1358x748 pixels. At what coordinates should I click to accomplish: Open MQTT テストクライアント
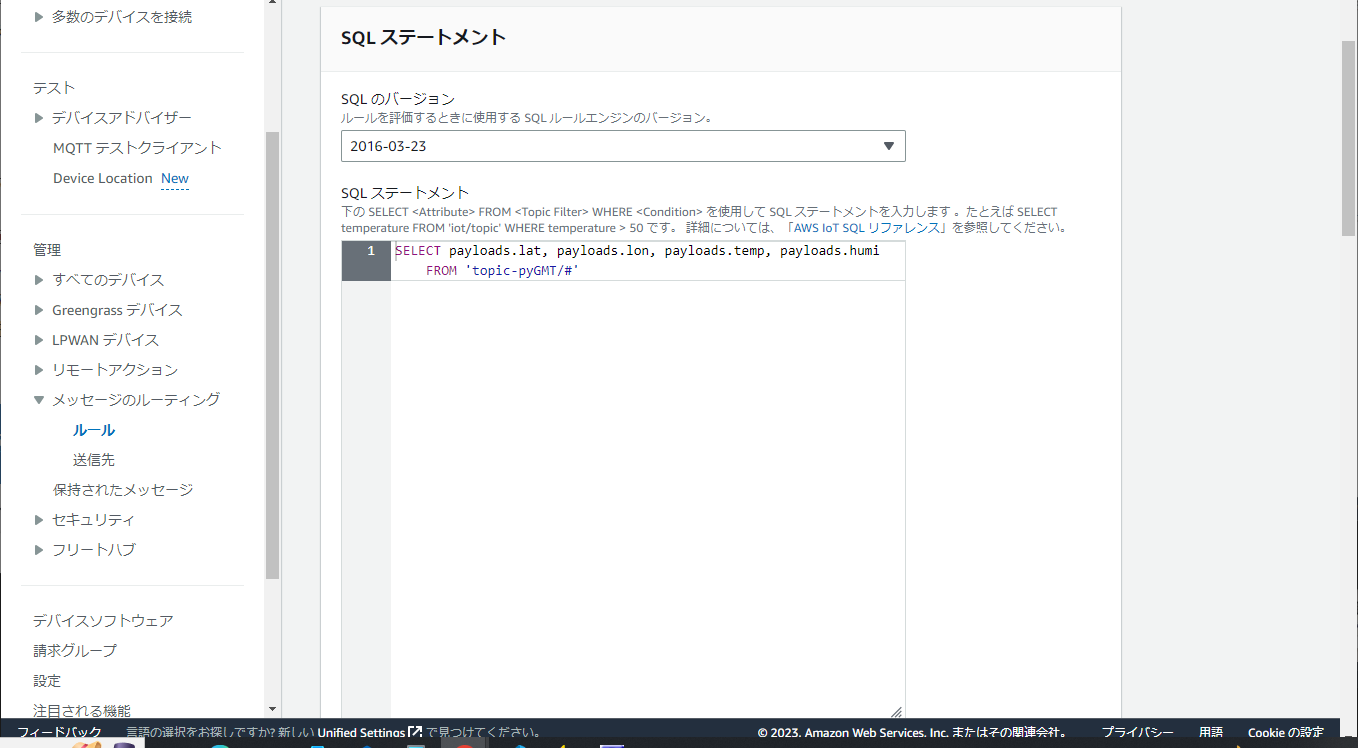coord(137,148)
